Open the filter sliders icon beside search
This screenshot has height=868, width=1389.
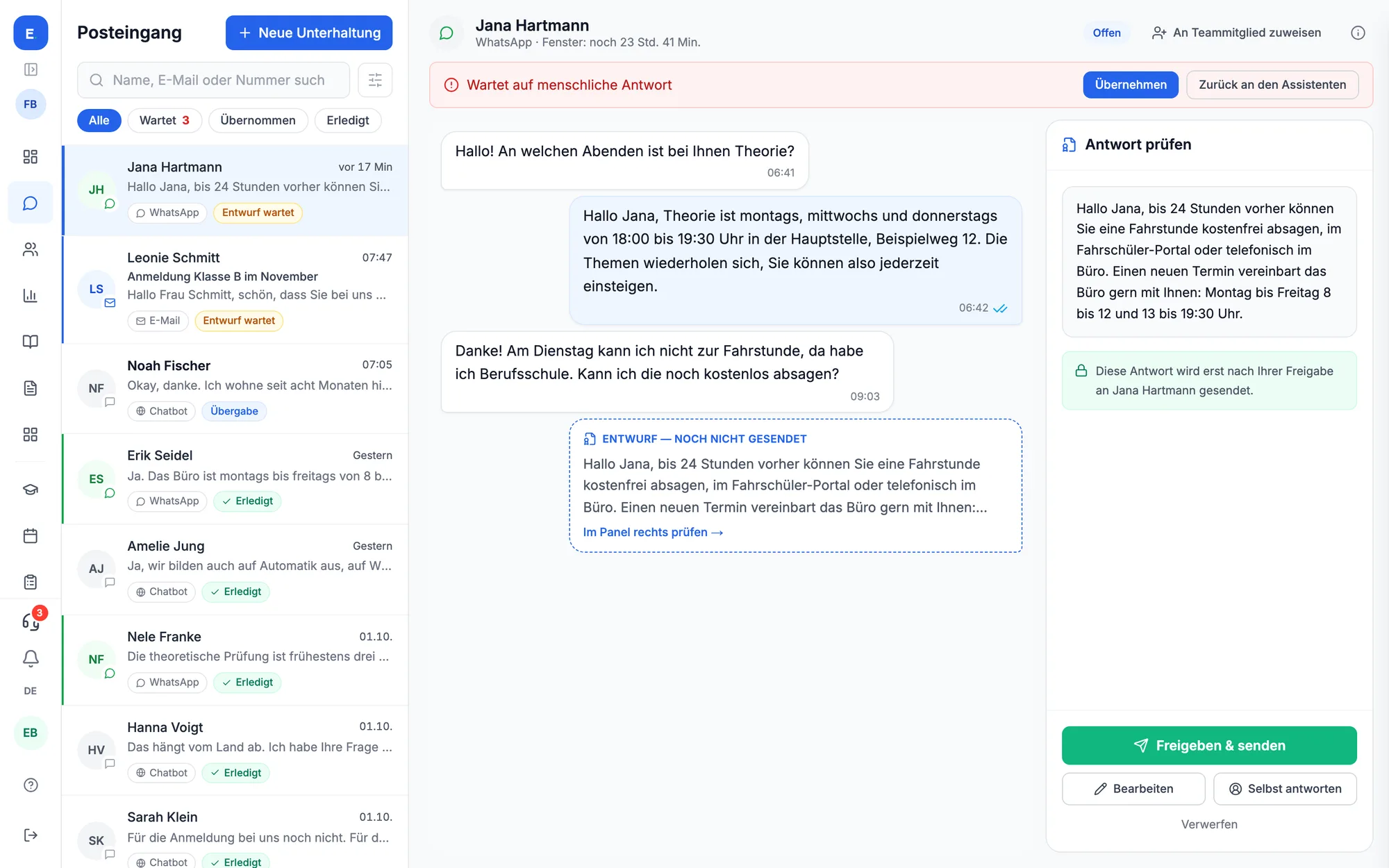click(x=375, y=80)
